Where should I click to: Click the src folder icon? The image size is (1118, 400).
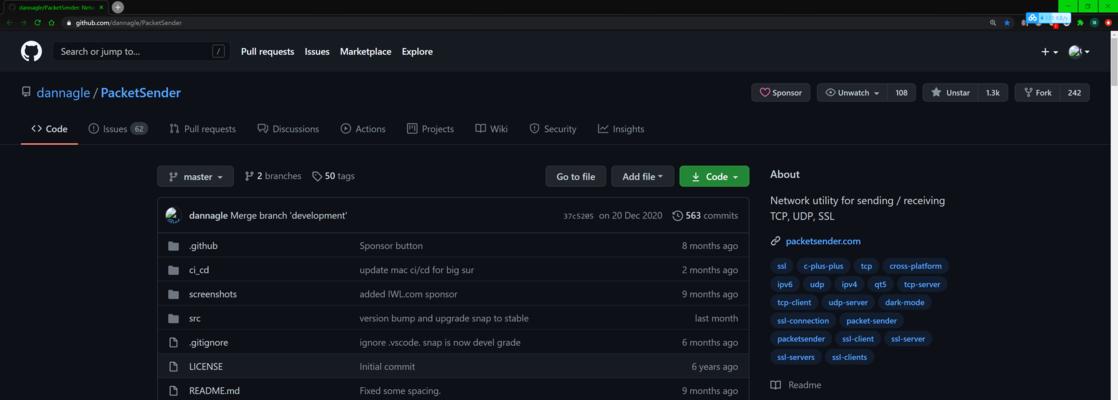tap(173, 319)
